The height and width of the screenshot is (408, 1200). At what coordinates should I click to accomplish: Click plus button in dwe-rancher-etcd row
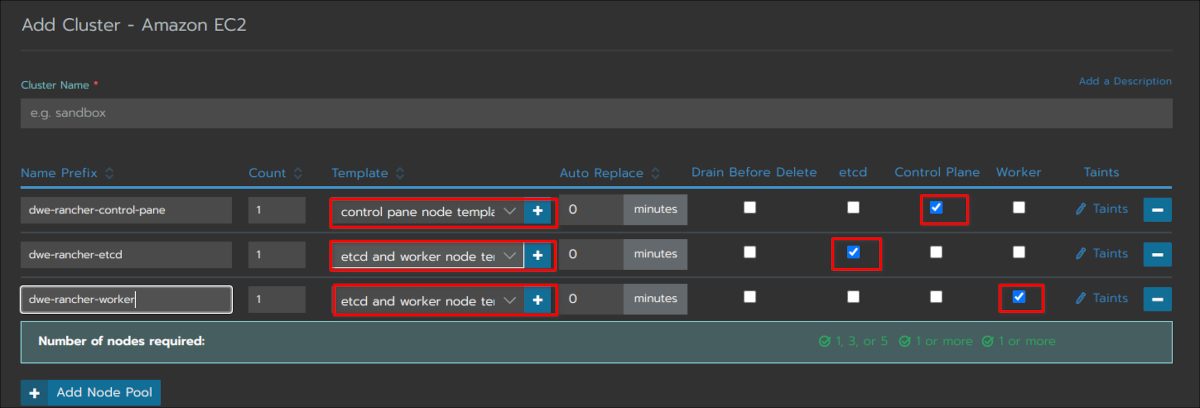[537, 256]
